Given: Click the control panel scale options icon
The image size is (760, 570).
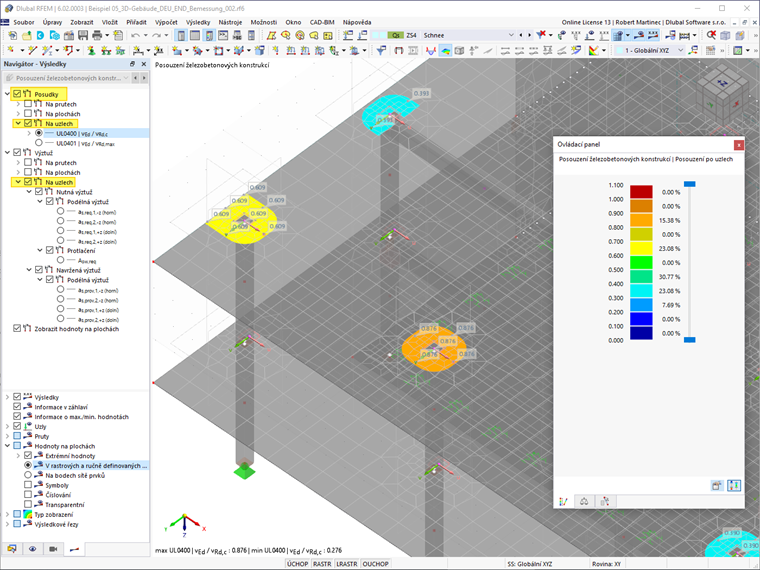Looking at the screenshot, I should click(x=734, y=485).
